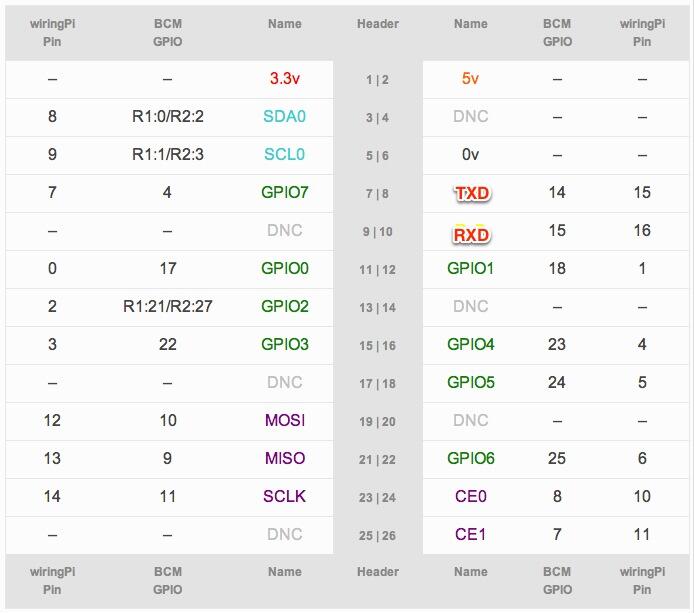Select the orange 5v pin label
Image resolution: width=694 pixels, height=613 pixels.
tap(470, 79)
